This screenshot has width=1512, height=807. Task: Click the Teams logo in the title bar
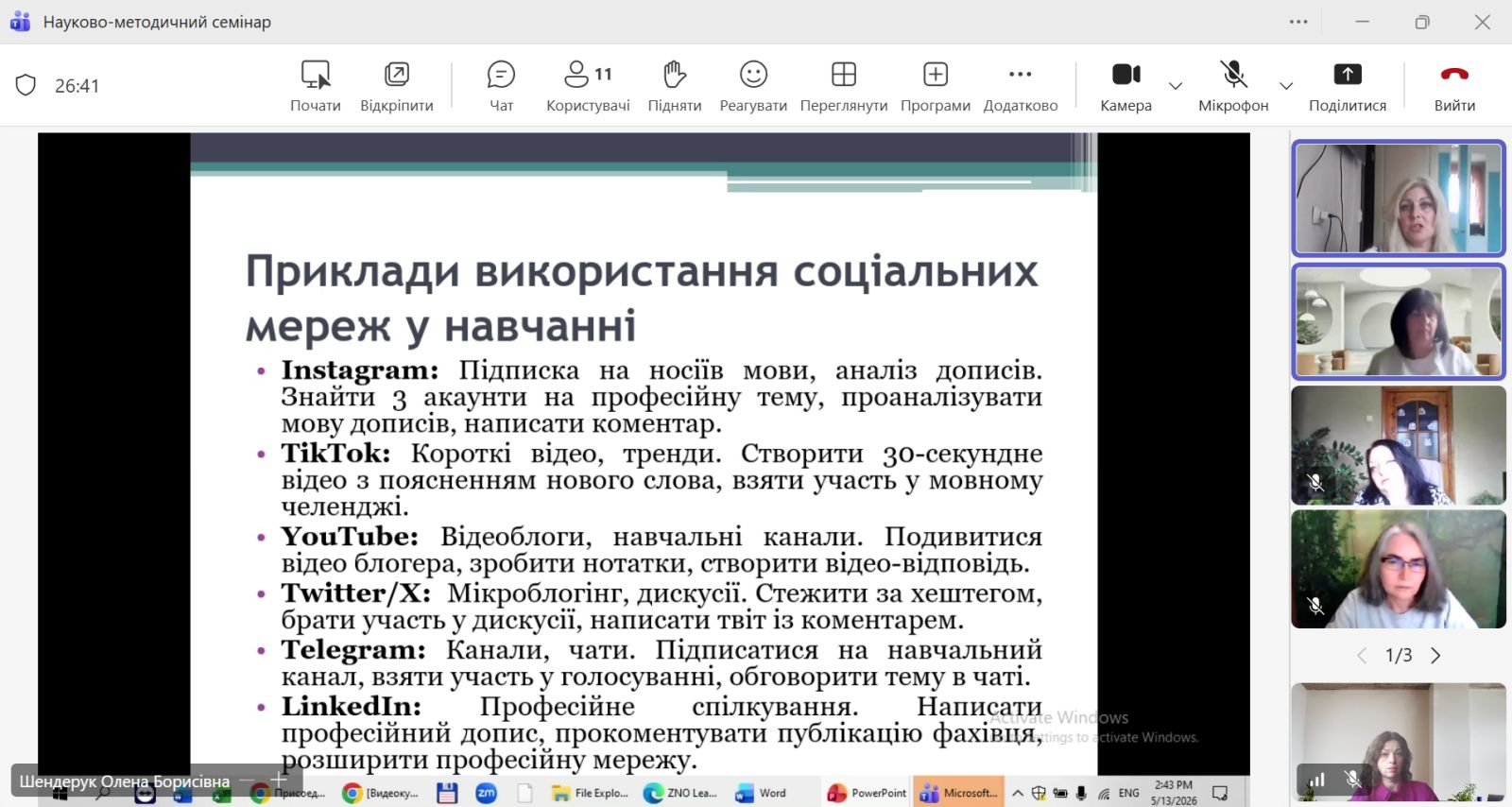20,22
